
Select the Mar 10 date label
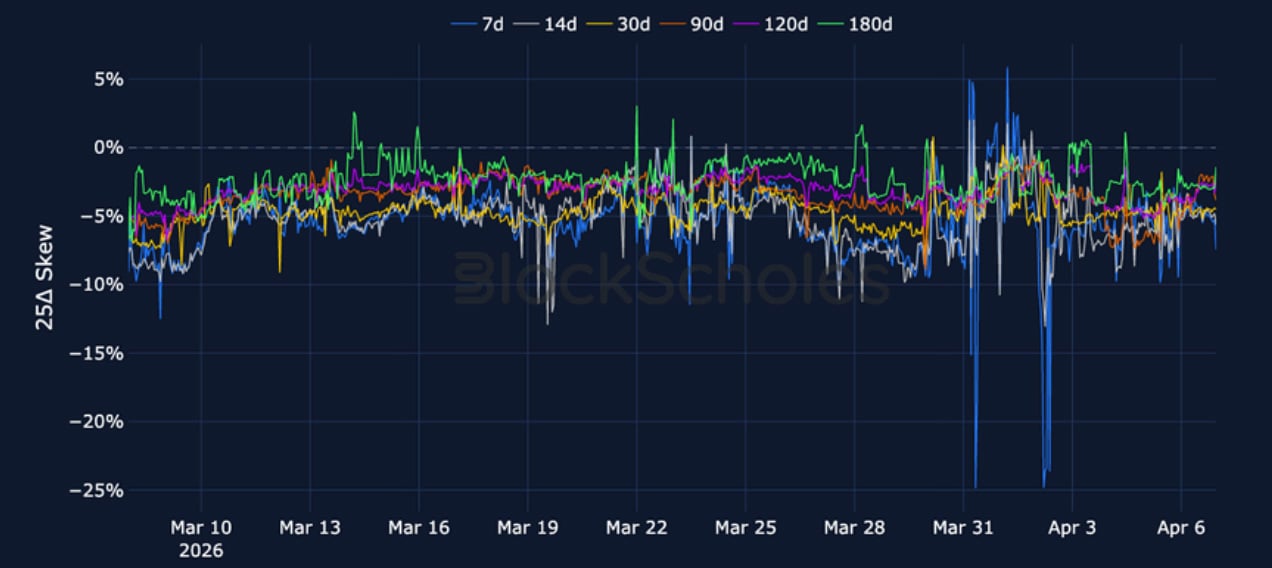click(201, 527)
